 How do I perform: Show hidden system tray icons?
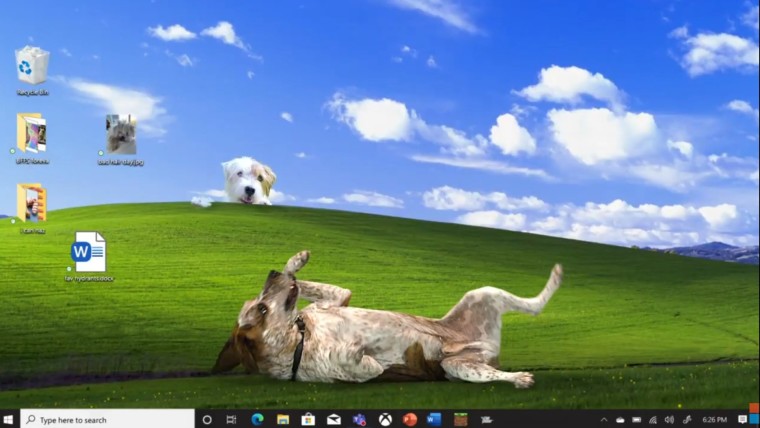604,420
